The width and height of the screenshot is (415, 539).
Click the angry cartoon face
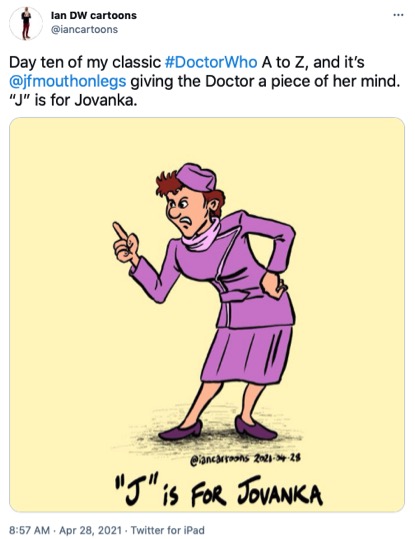click(x=186, y=212)
